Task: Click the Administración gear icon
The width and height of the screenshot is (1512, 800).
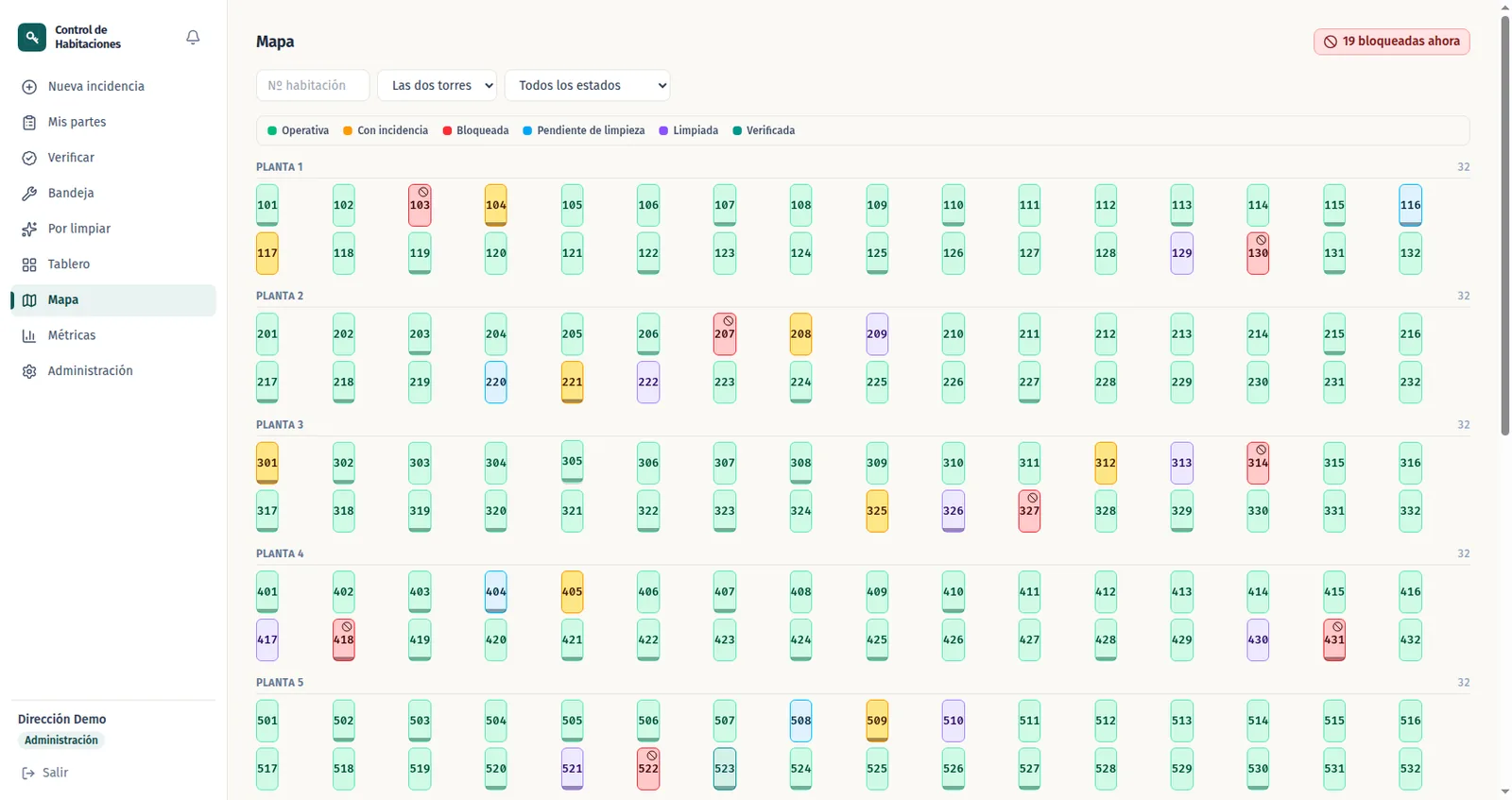Action: [x=29, y=371]
